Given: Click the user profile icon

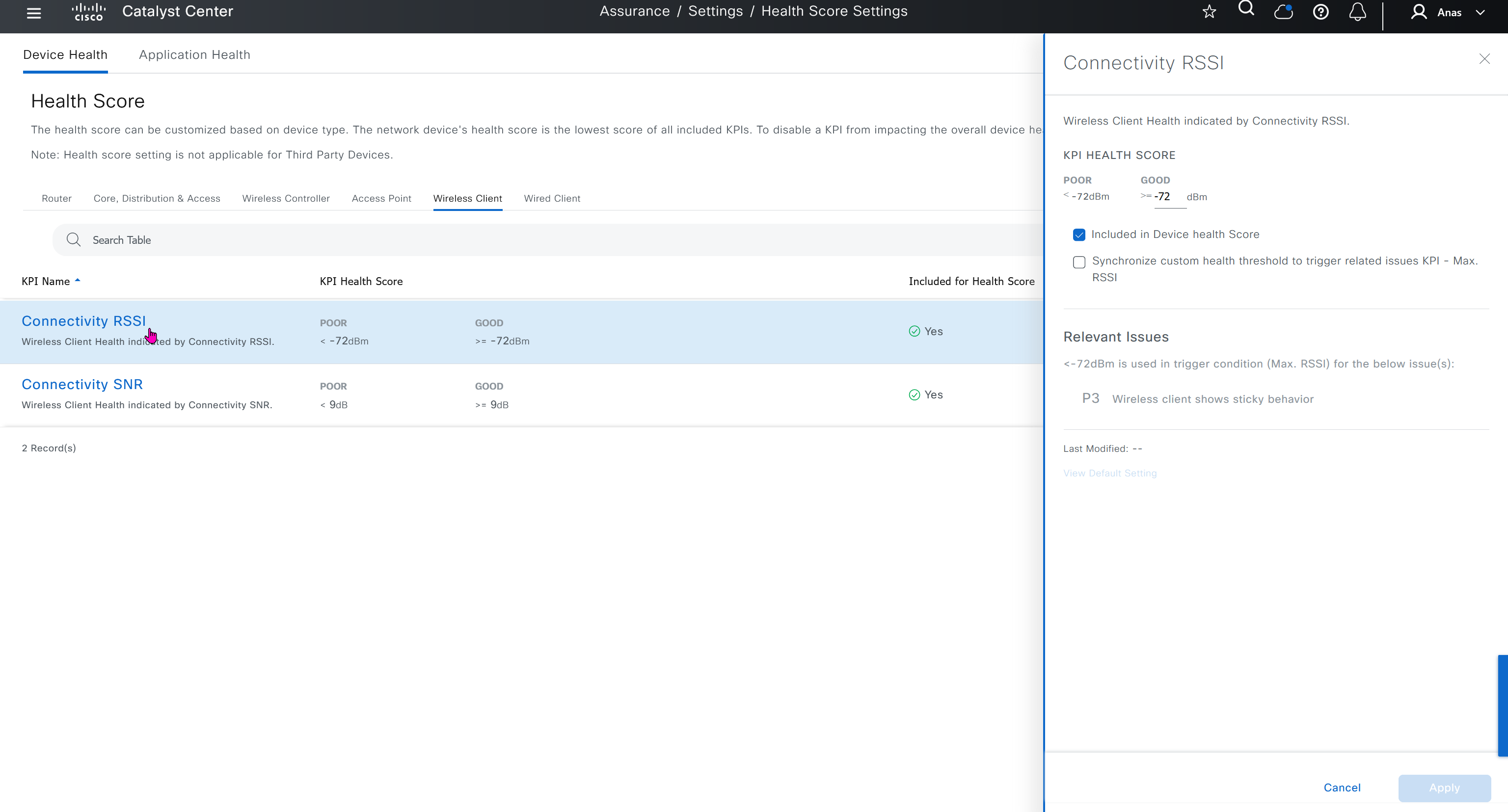Looking at the screenshot, I should coord(1419,12).
